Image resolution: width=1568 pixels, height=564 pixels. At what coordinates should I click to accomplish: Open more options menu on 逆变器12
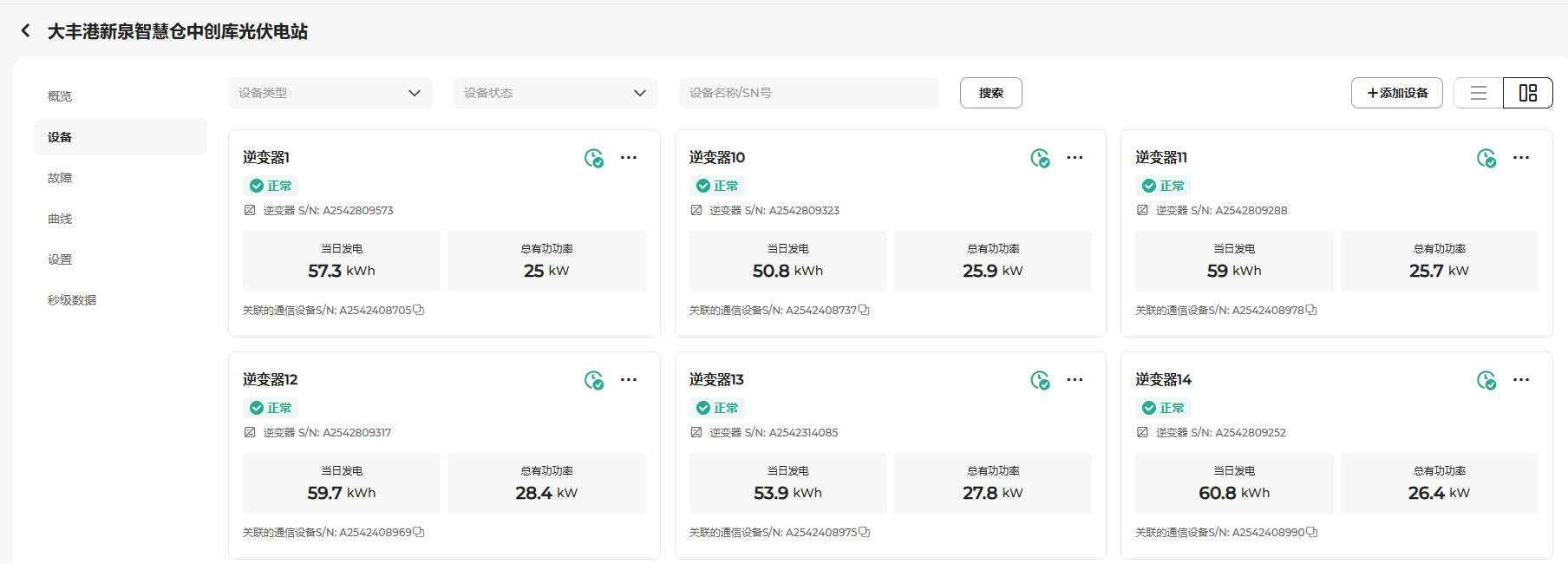[x=629, y=380]
